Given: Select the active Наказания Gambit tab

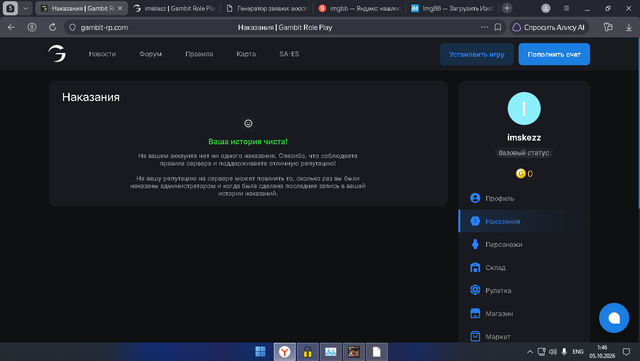Looking at the screenshot, I should (82, 8).
